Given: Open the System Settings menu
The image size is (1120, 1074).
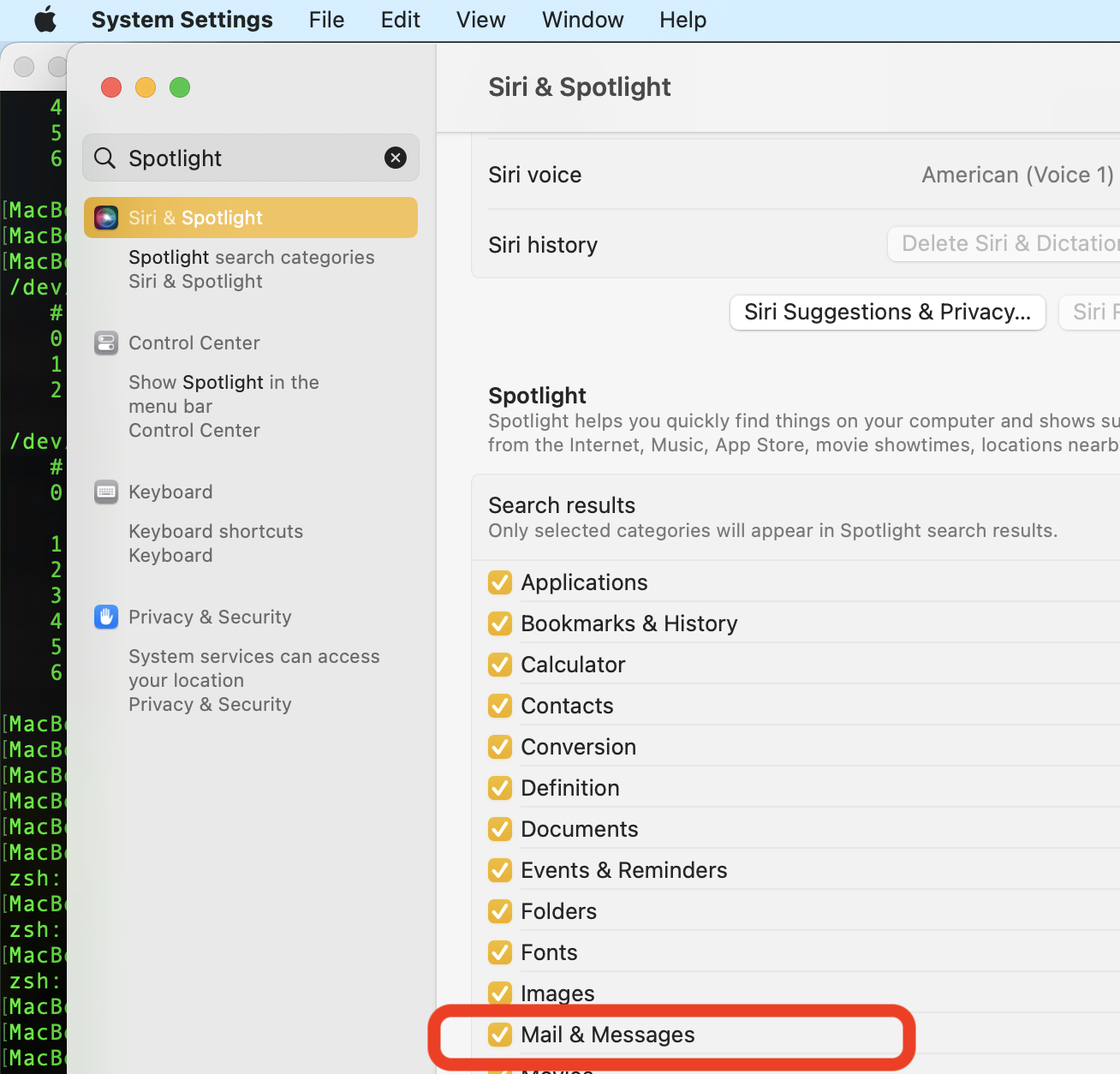Looking at the screenshot, I should coord(182,20).
